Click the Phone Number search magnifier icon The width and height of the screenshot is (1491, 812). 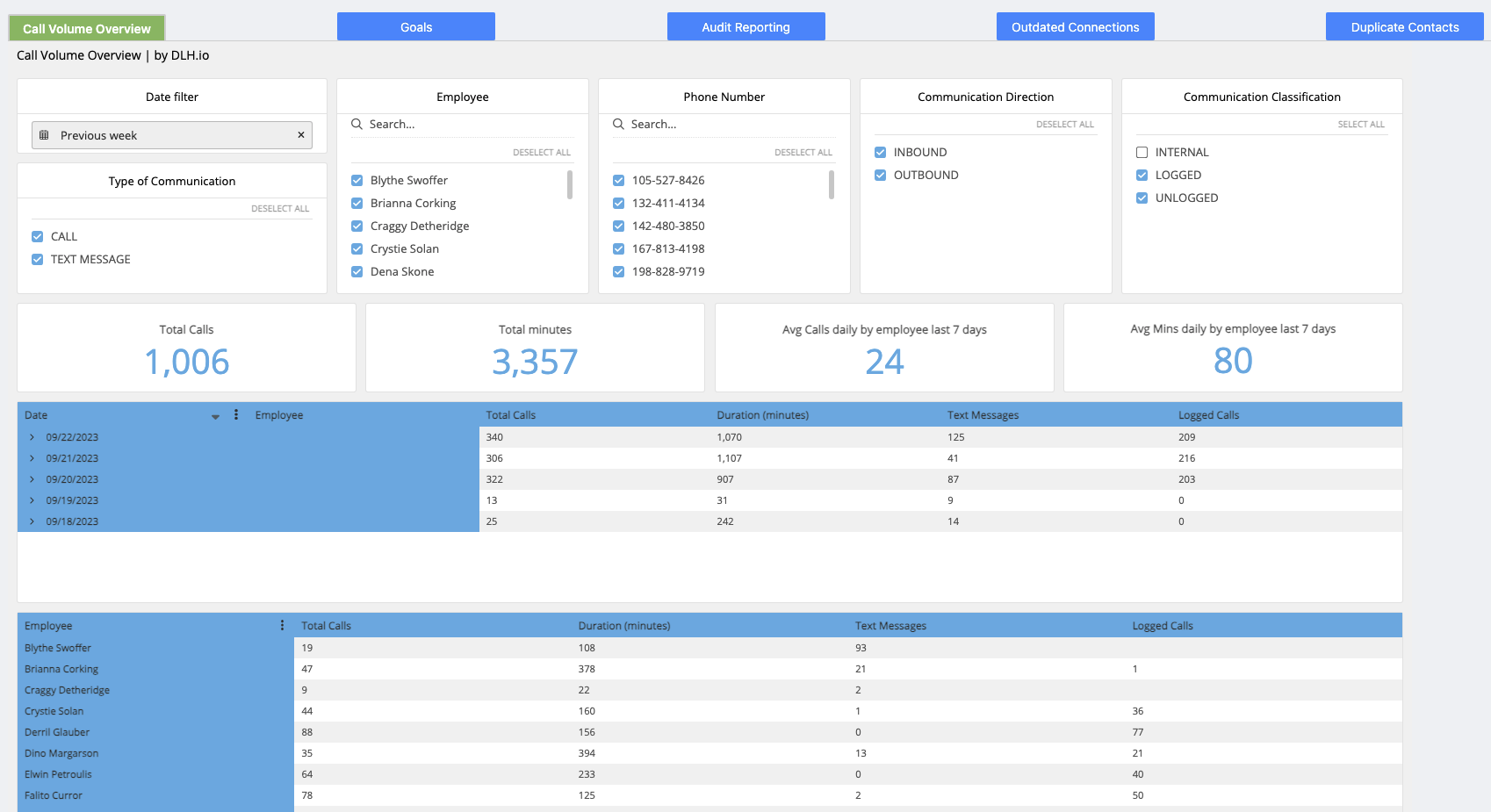[619, 125]
